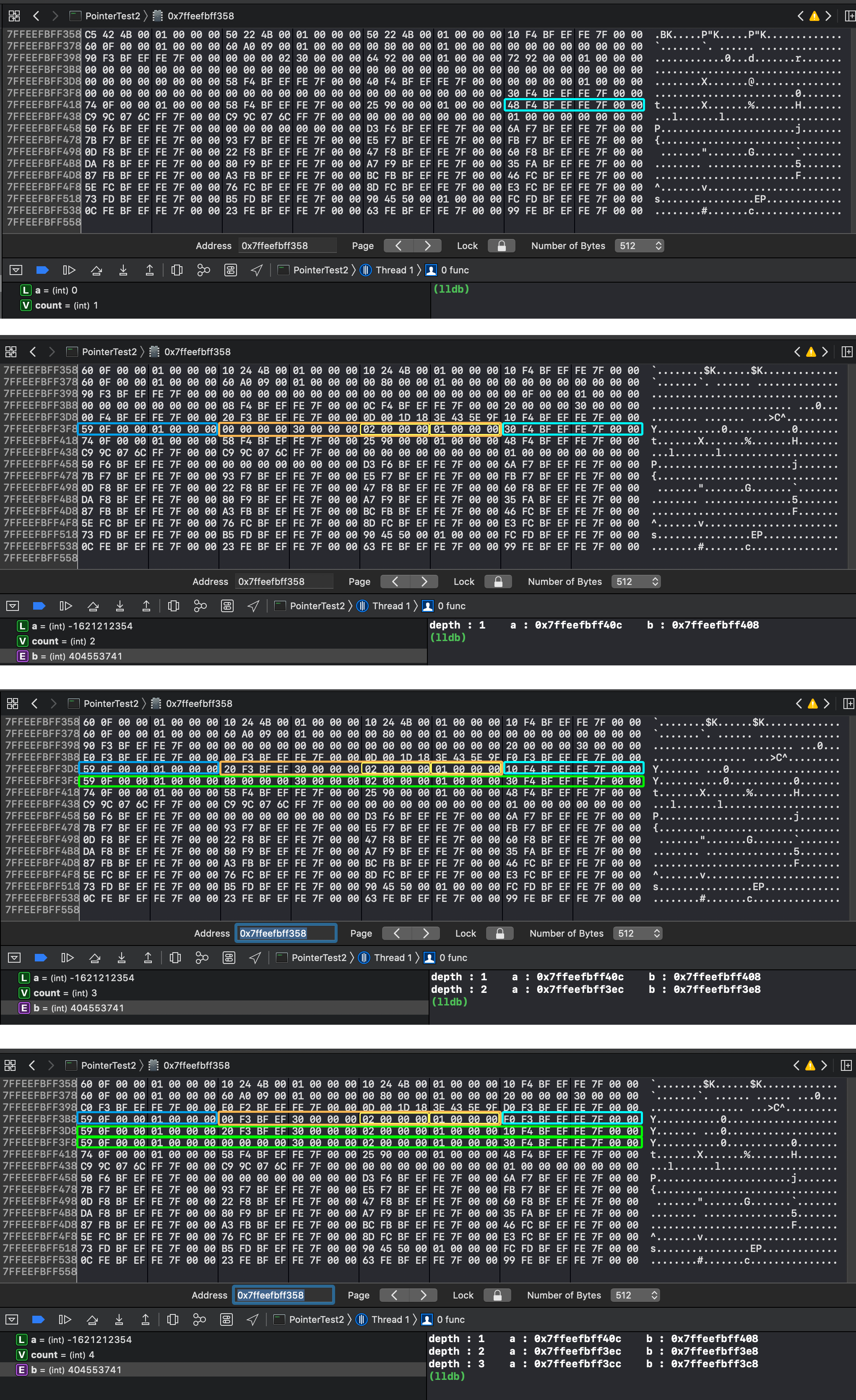Open related items grid menu in topmost jump bar

[14, 16]
